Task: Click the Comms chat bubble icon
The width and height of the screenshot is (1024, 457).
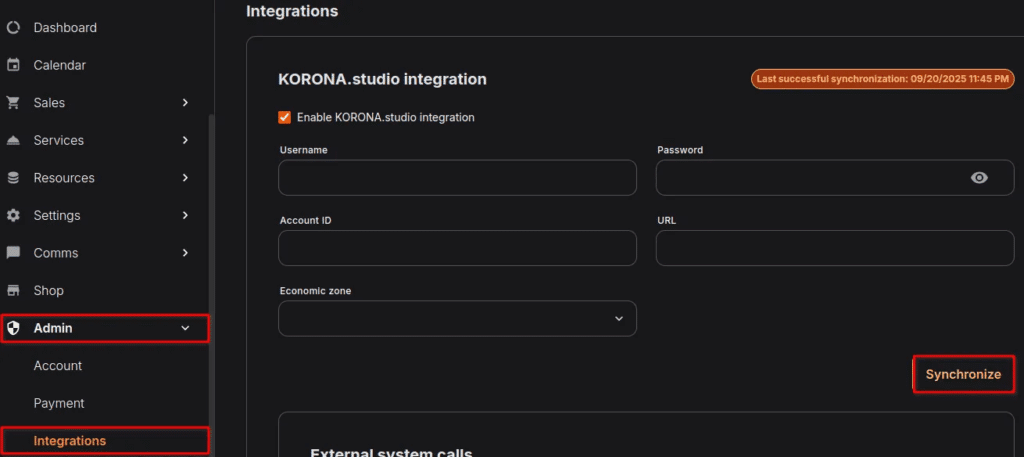Action: (14, 253)
